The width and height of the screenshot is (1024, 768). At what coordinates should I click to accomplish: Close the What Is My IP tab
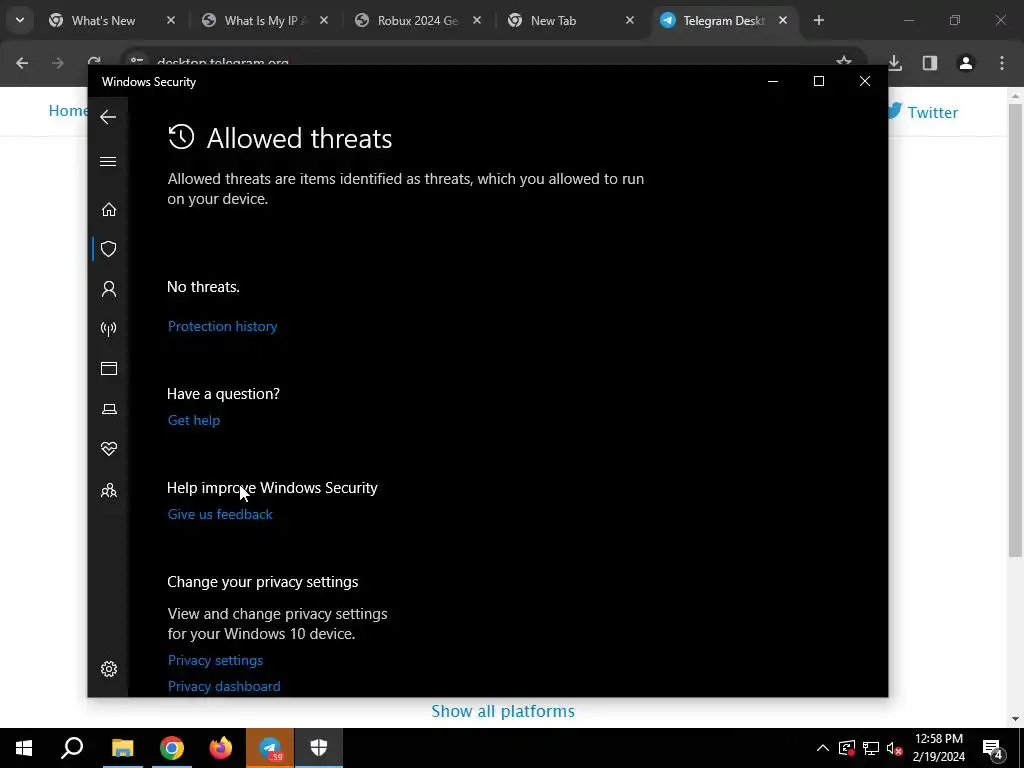(324, 20)
